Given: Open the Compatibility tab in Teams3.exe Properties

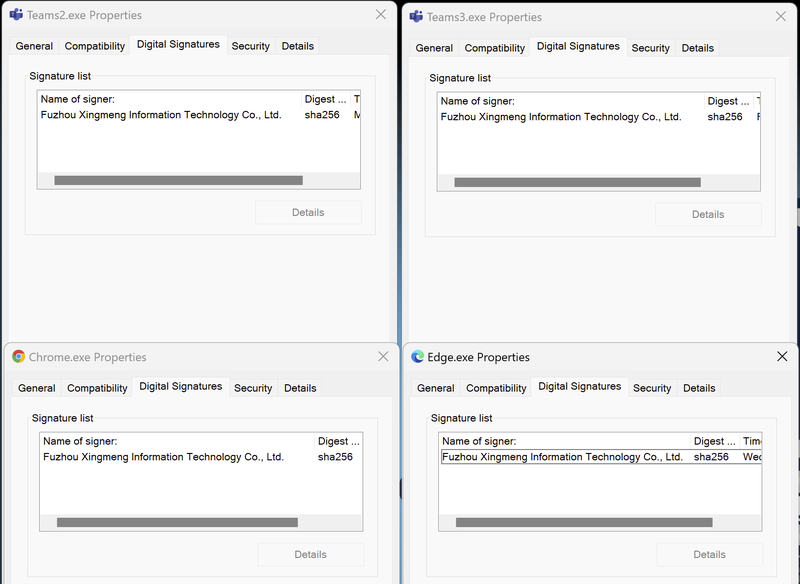Looking at the screenshot, I should [495, 47].
